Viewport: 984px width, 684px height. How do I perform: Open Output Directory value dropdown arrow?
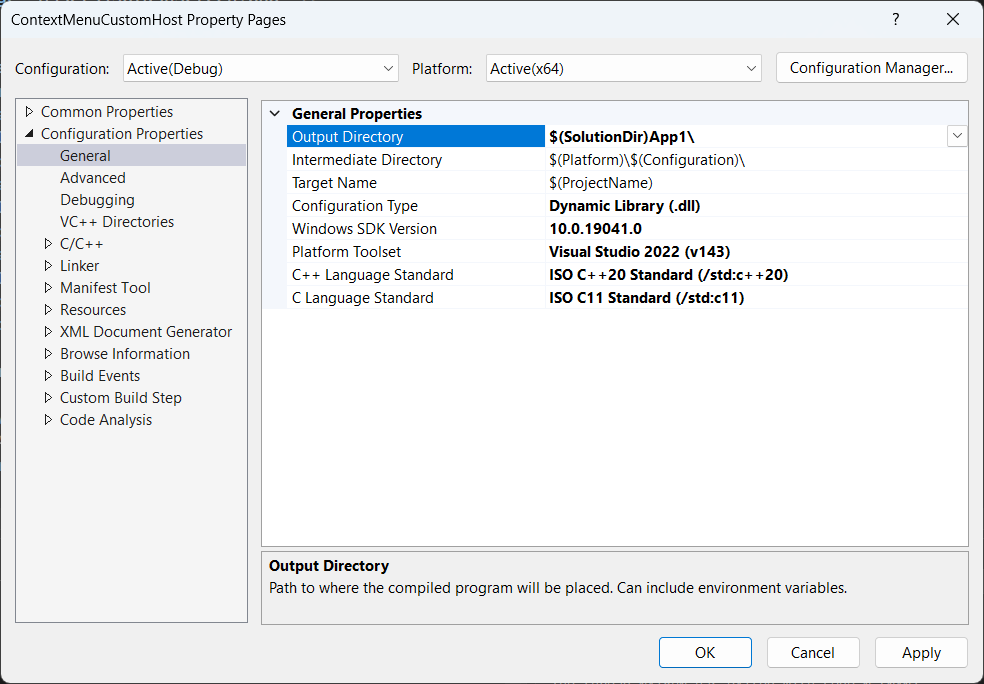(x=957, y=136)
